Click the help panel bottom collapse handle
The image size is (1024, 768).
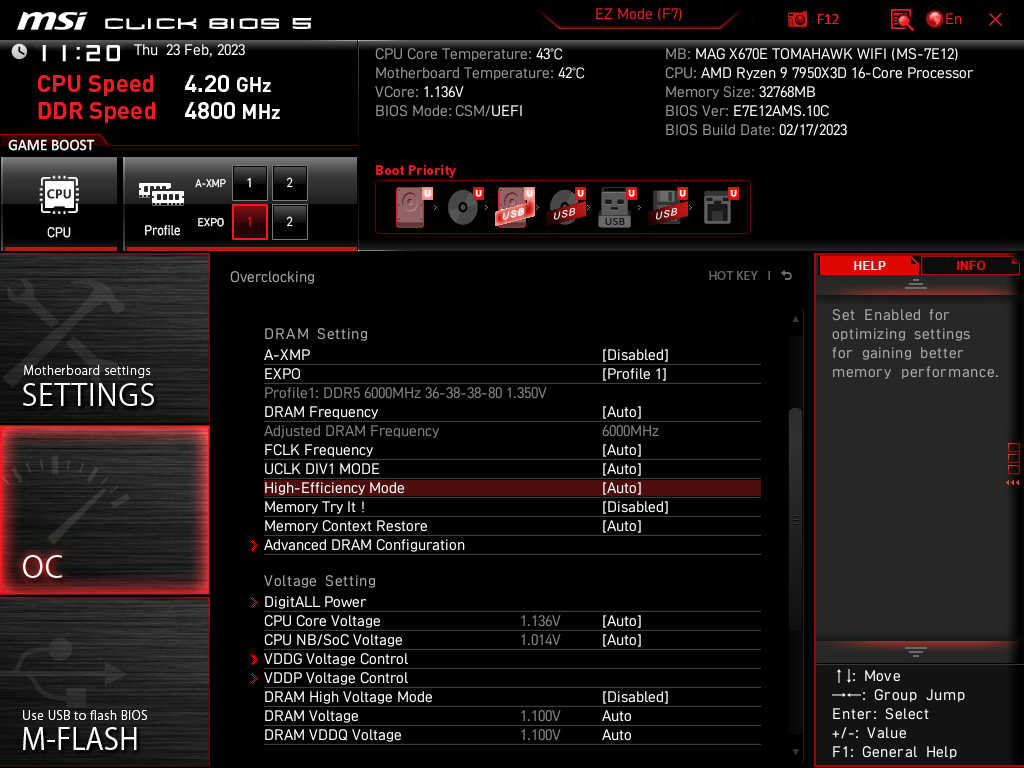click(x=916, y=651)
